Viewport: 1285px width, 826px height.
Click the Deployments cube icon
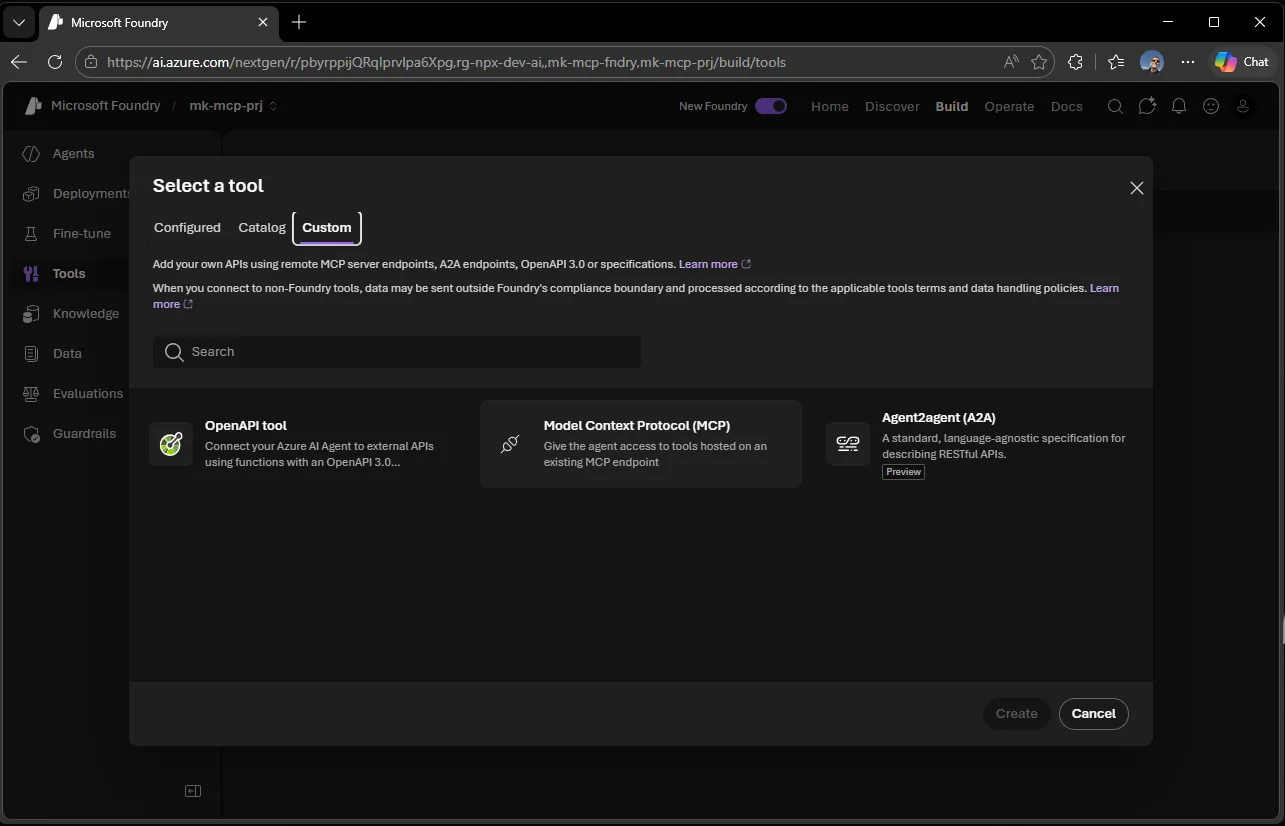pyautogui.click(x=32, y=194)
